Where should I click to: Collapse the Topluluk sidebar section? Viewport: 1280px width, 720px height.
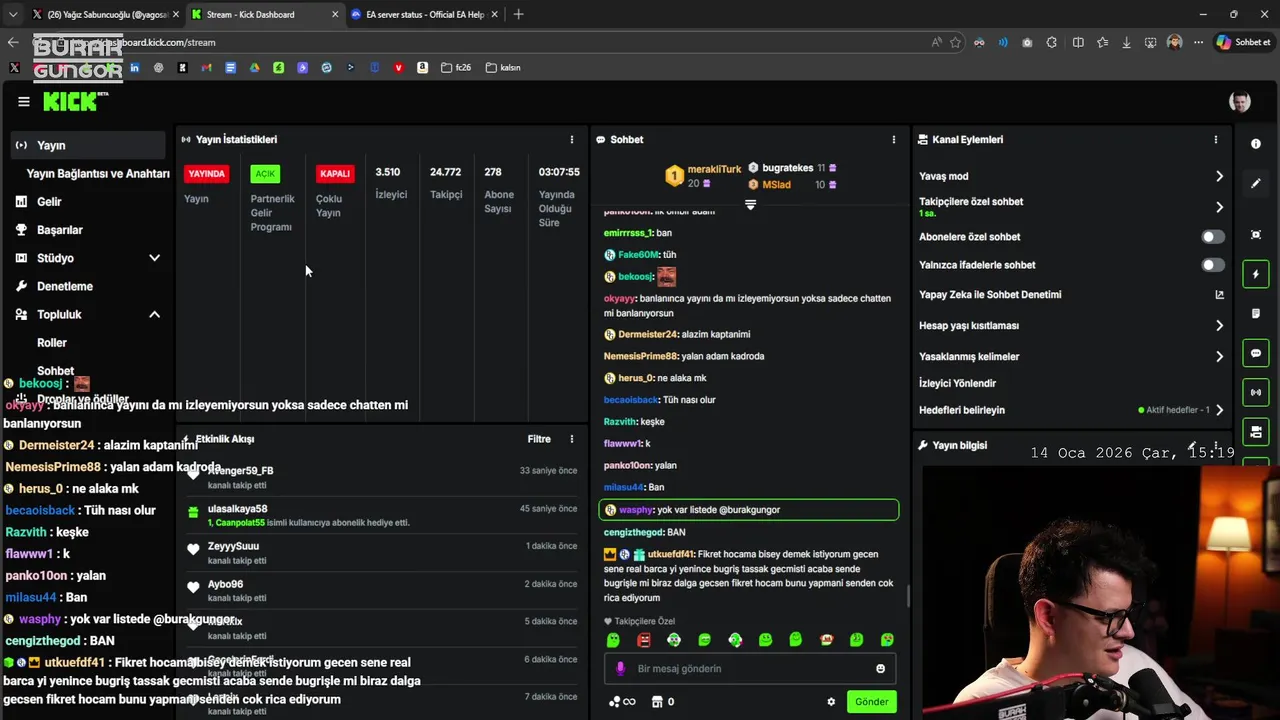click(x=155, y=315)
